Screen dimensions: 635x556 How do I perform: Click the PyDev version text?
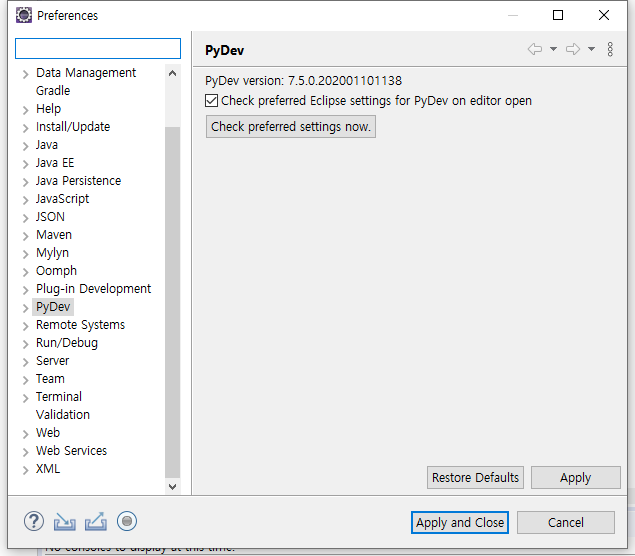pyautogui.click(x=303, y=81)
